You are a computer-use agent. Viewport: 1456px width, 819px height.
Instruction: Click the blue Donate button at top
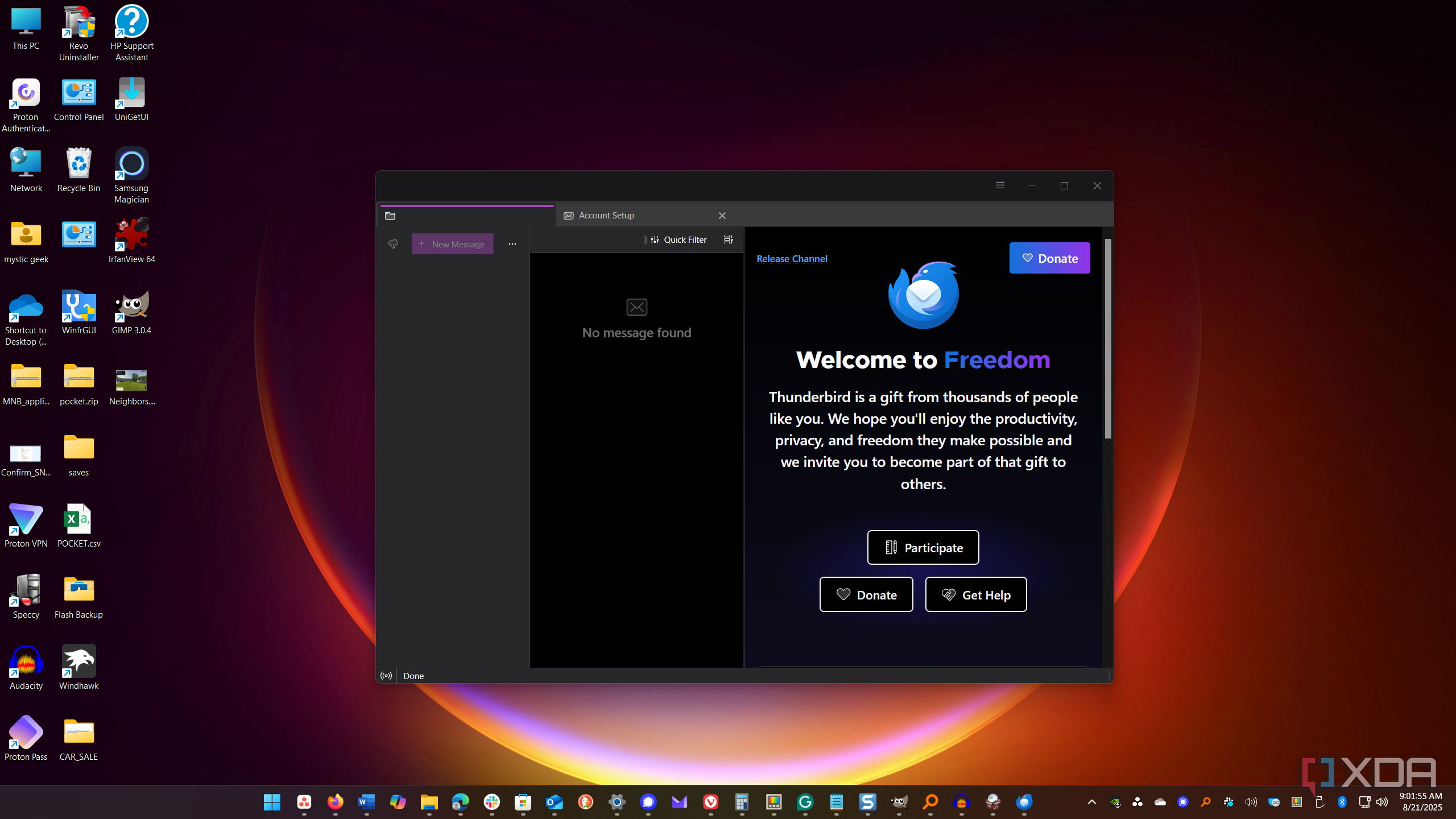tap(1050, 258)
